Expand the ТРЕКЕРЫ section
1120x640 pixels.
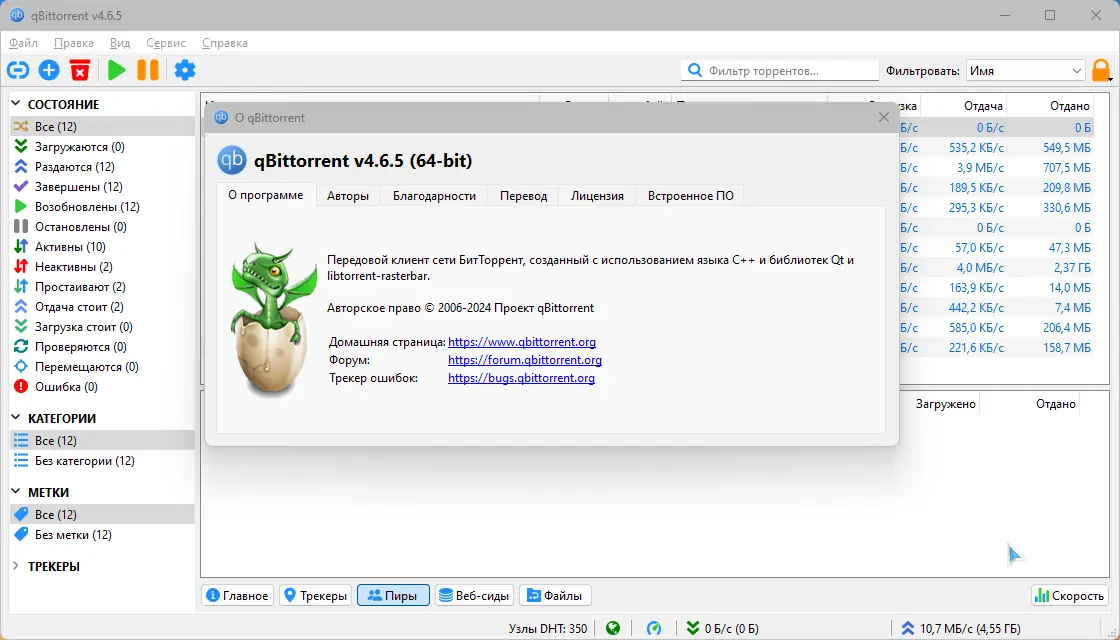16,566
